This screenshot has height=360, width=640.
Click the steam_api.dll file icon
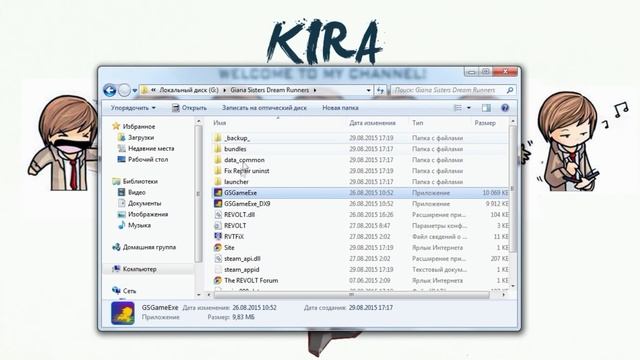218,258
